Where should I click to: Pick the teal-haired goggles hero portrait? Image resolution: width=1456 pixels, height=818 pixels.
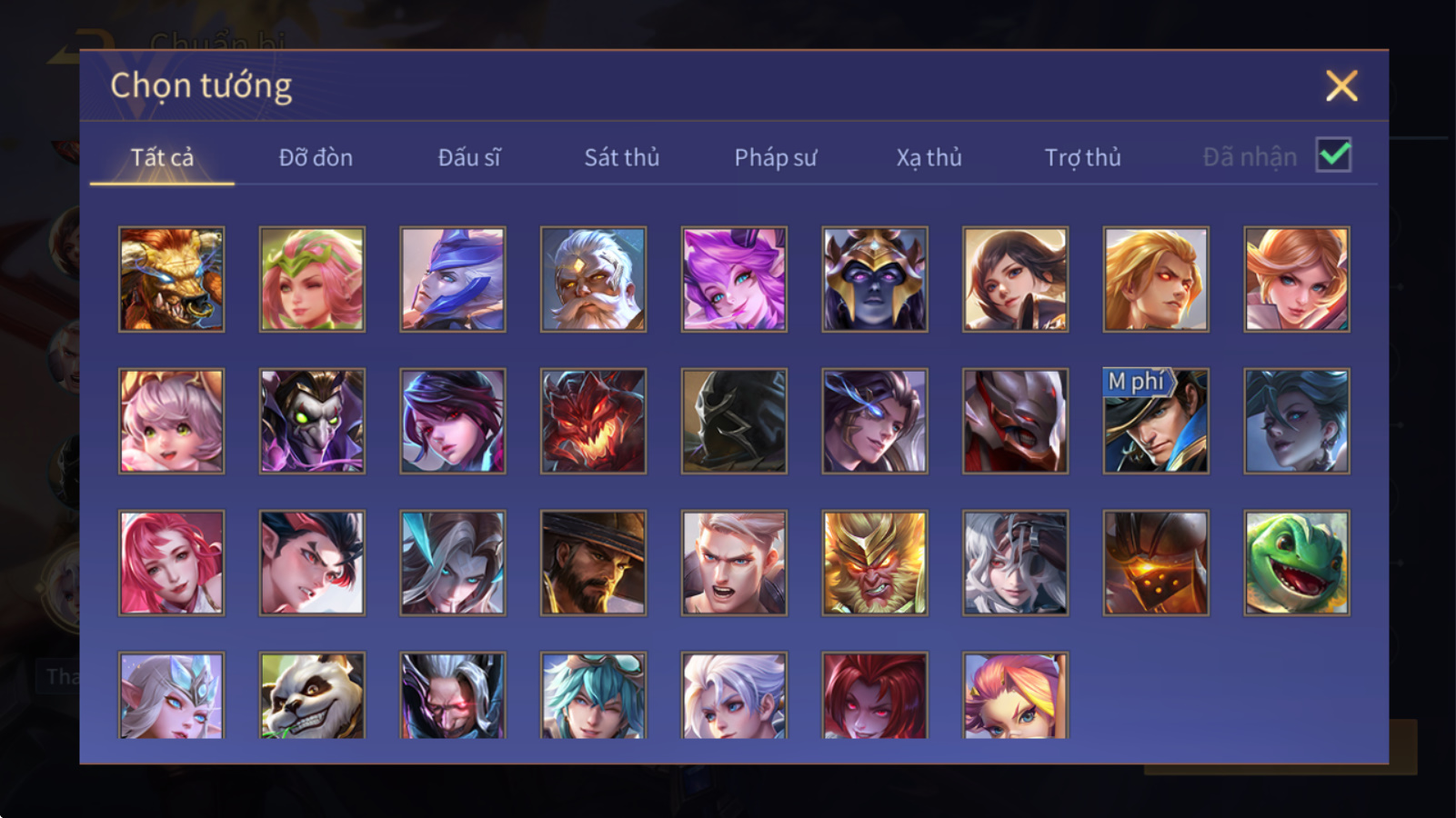[593, 695]
